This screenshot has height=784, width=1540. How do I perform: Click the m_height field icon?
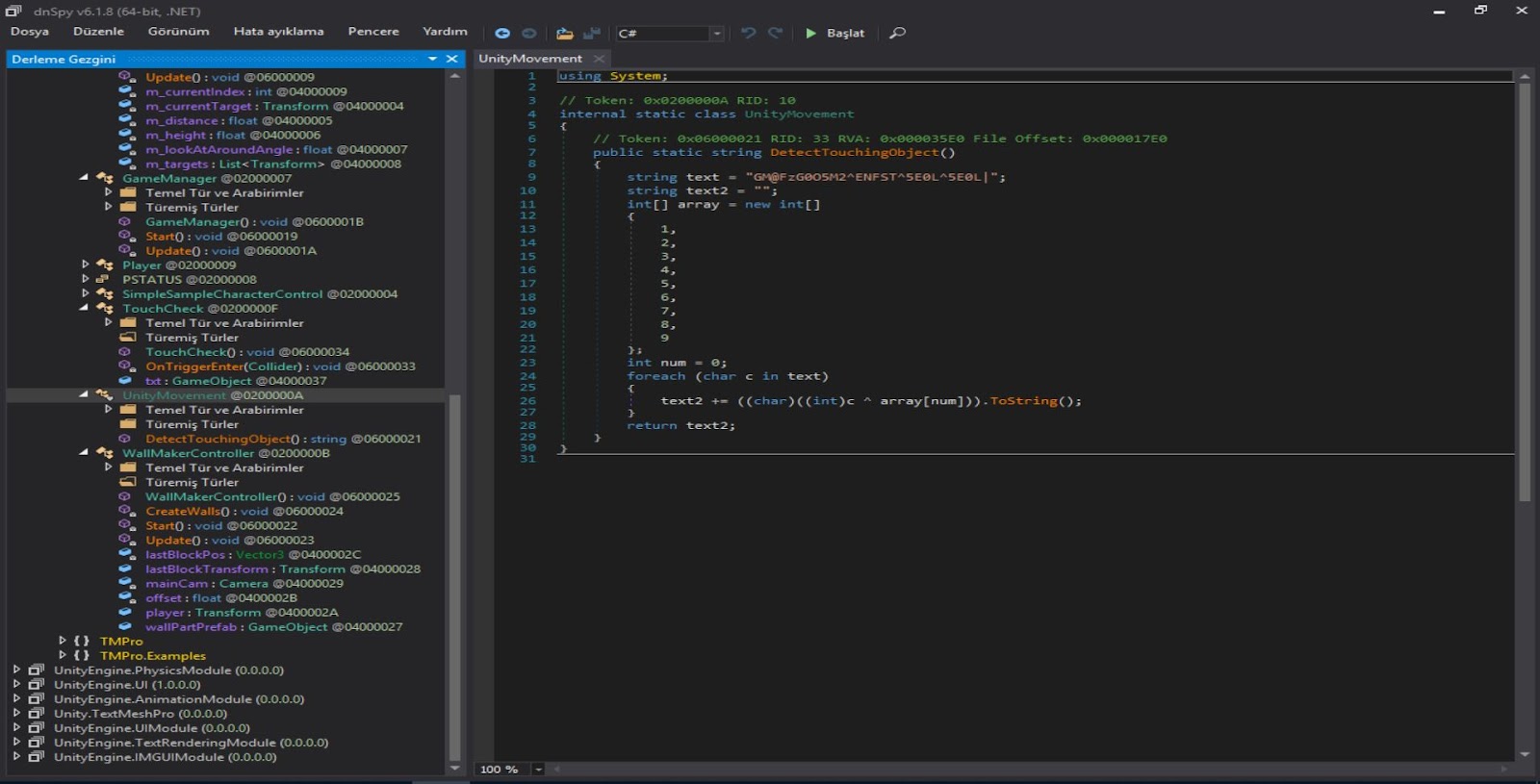126,135
